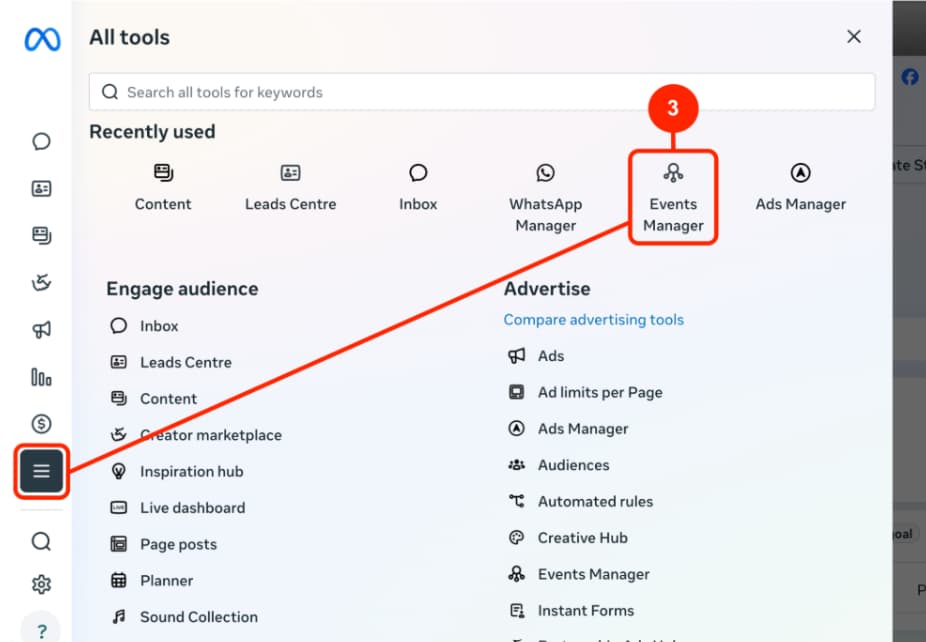Open Leads Centre from Recently used
Image resolution: width=926 pixels, height=642 pixels.
coord(291,188)
